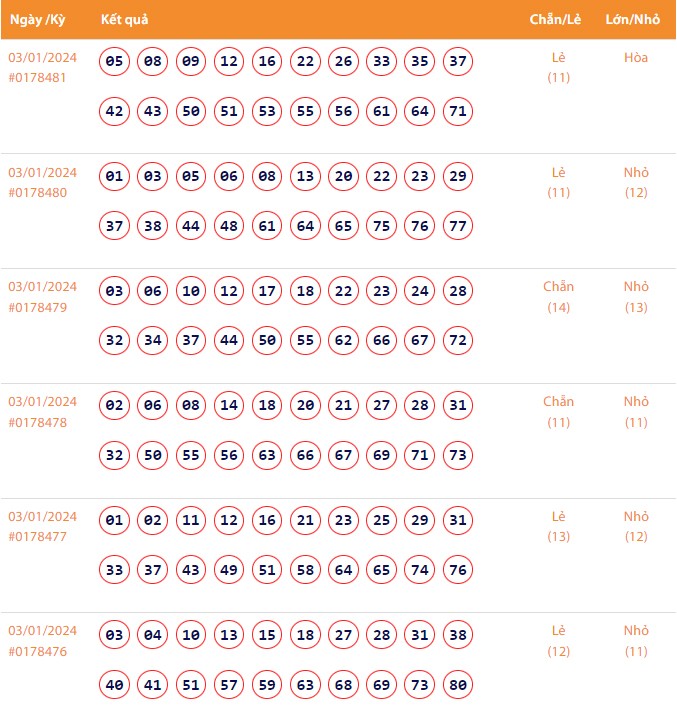Open draw number #0178481
677x719 pixels.
38,78
